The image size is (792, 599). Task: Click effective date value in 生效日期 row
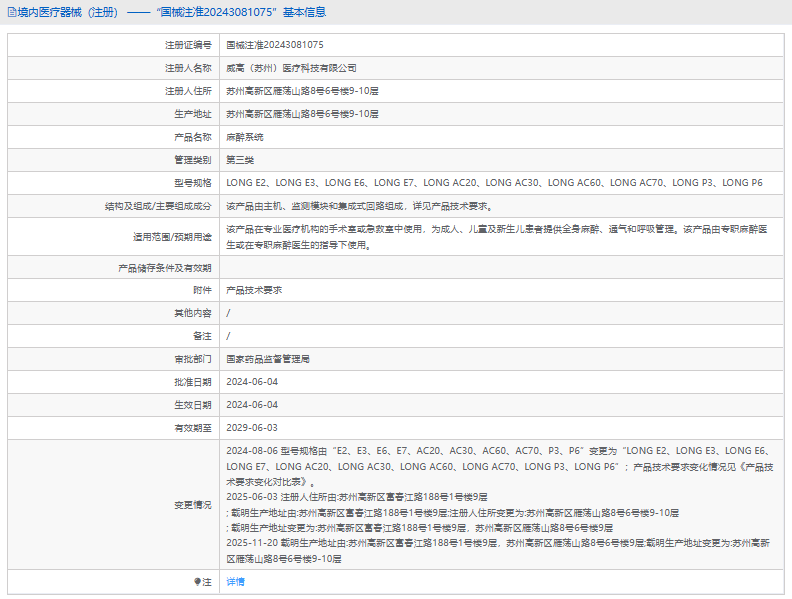click(252, 405)
